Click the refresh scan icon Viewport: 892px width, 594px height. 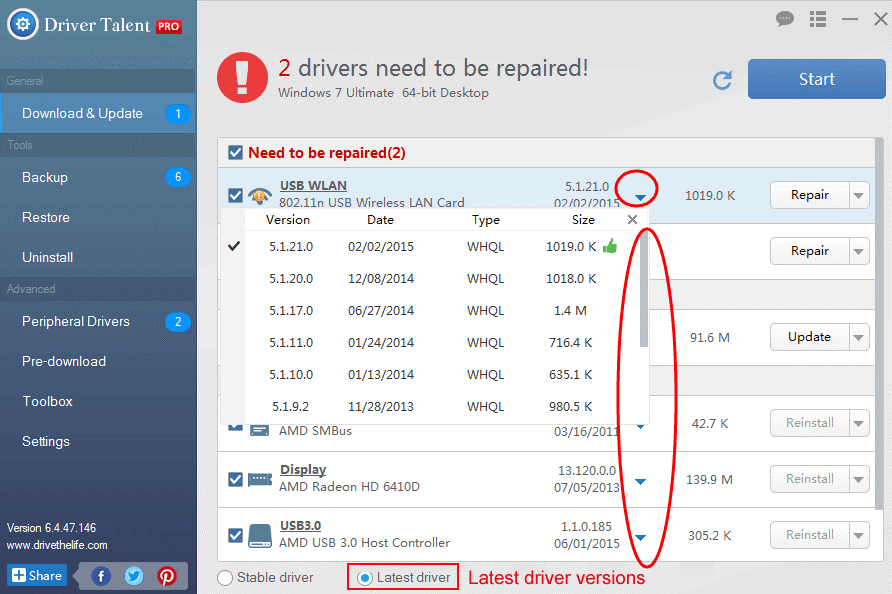pyautogui.click(x=722, y=80)
